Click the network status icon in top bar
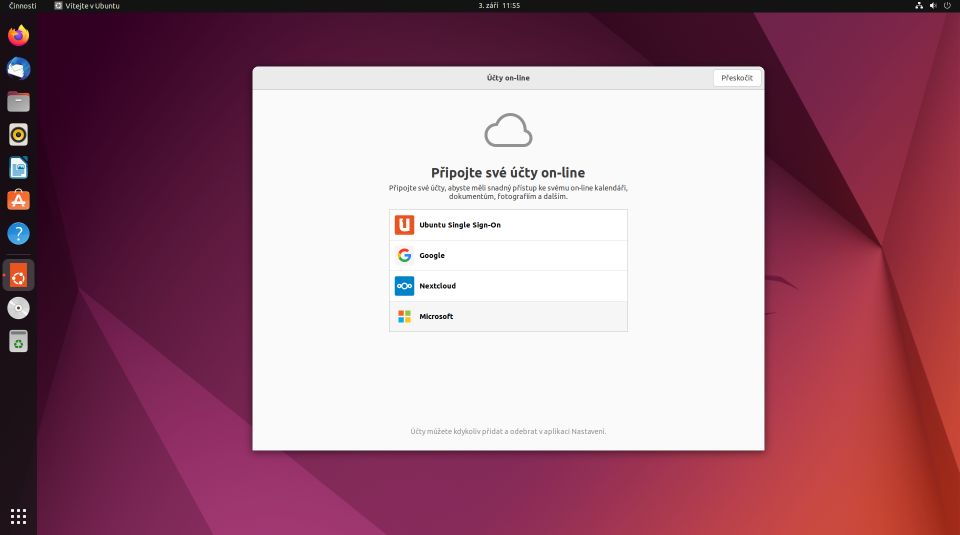 [x=919, y=6]
